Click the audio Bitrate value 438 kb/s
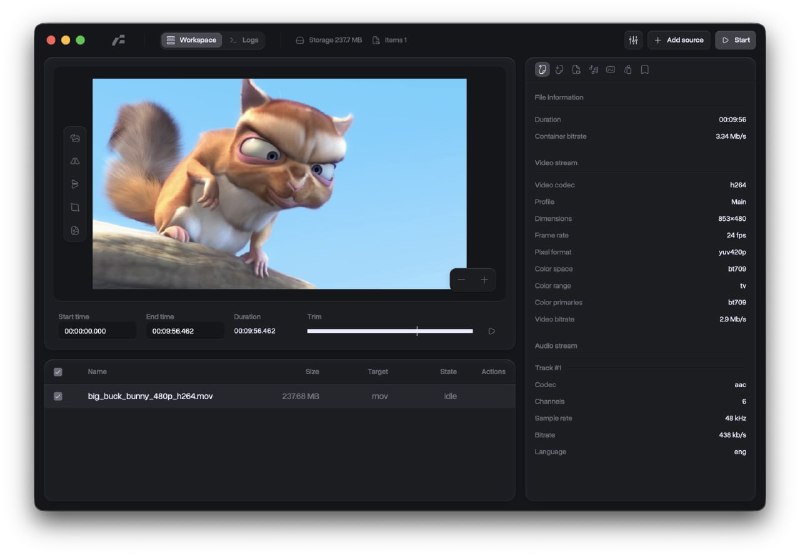Screen dimensions: 800x556 (732, 435)
